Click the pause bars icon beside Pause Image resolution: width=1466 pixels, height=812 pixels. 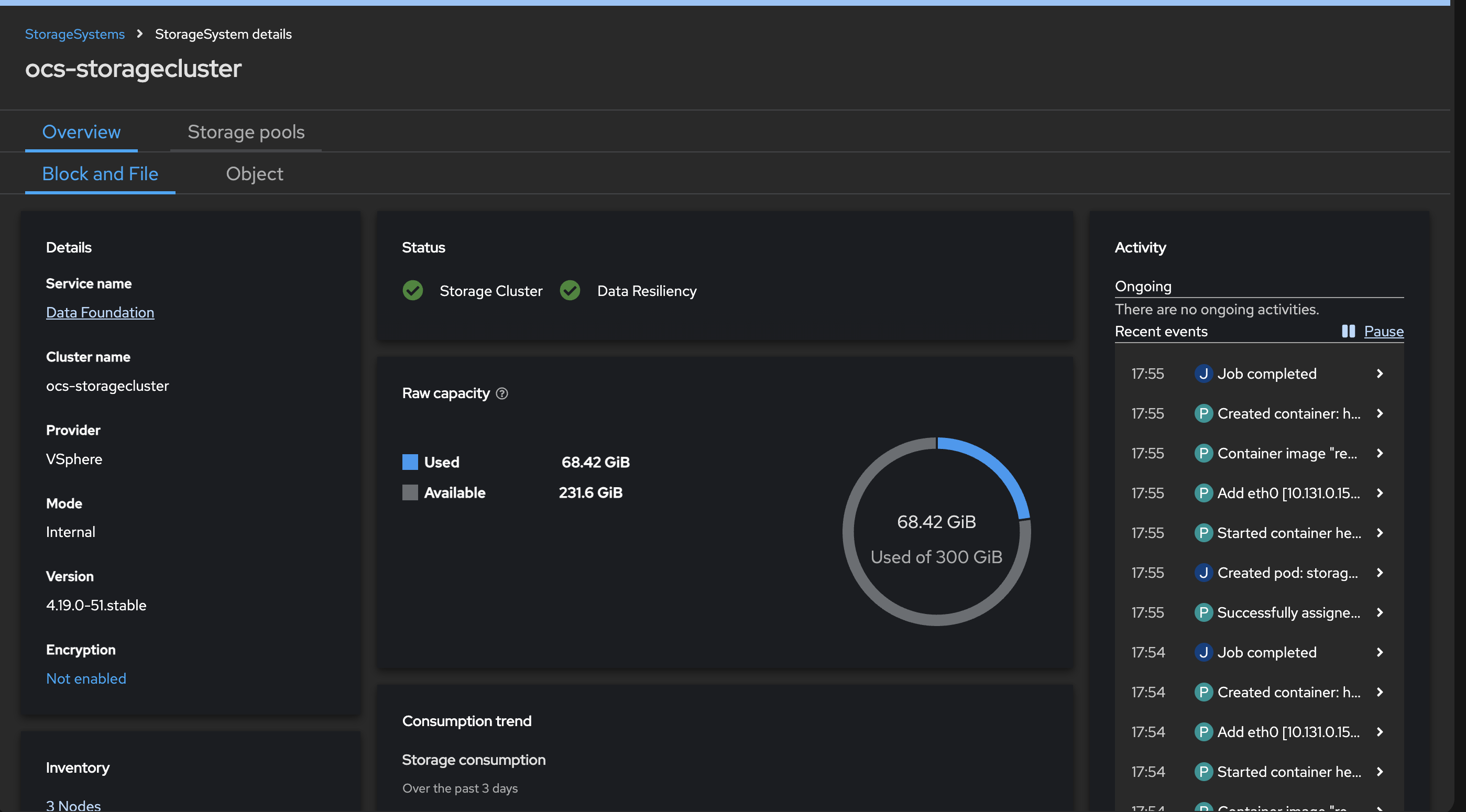coord(1348,331)
